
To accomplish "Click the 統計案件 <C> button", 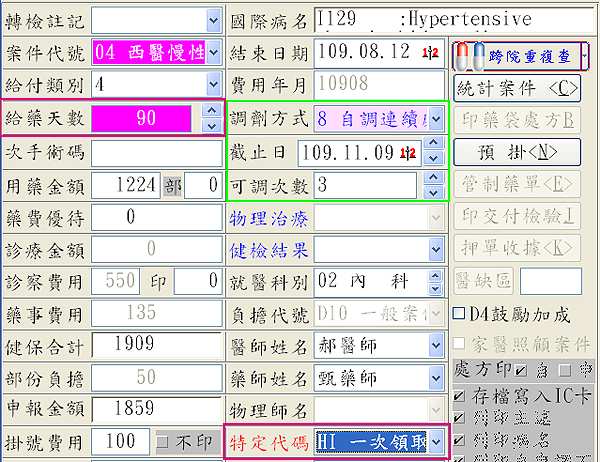I will (x=516, y=88).
